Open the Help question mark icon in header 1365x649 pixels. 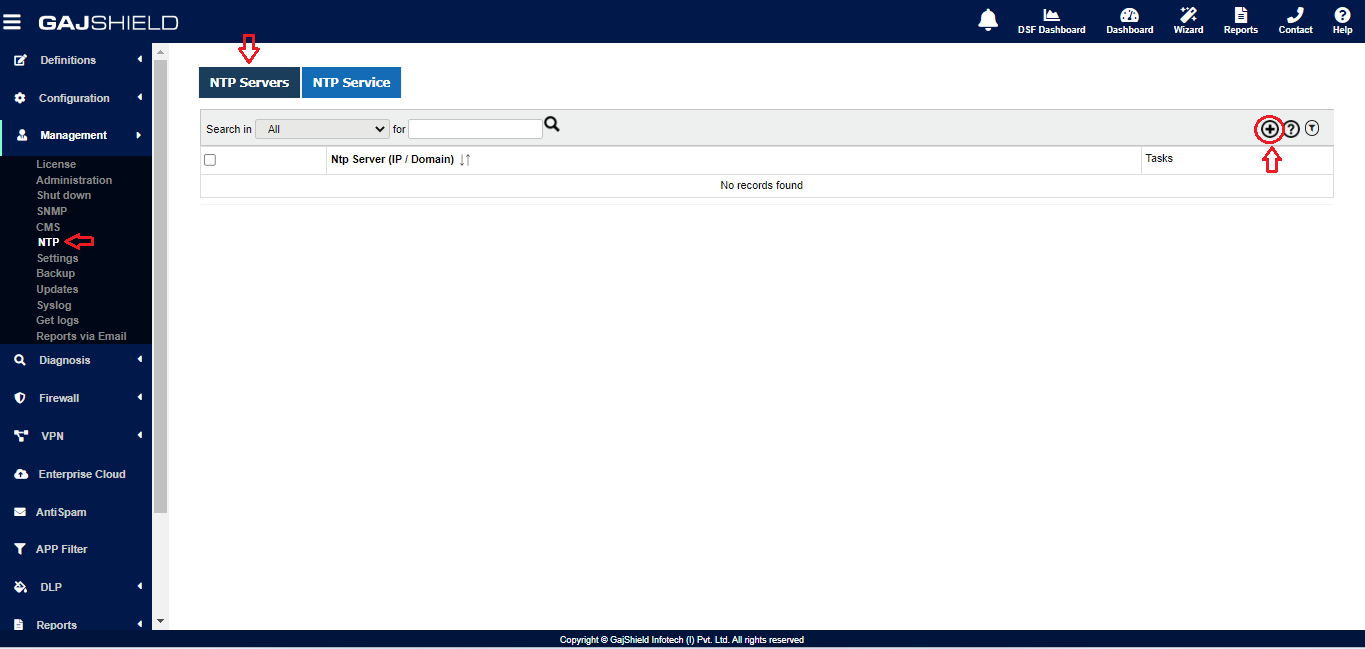click(x=1343, y=15)
